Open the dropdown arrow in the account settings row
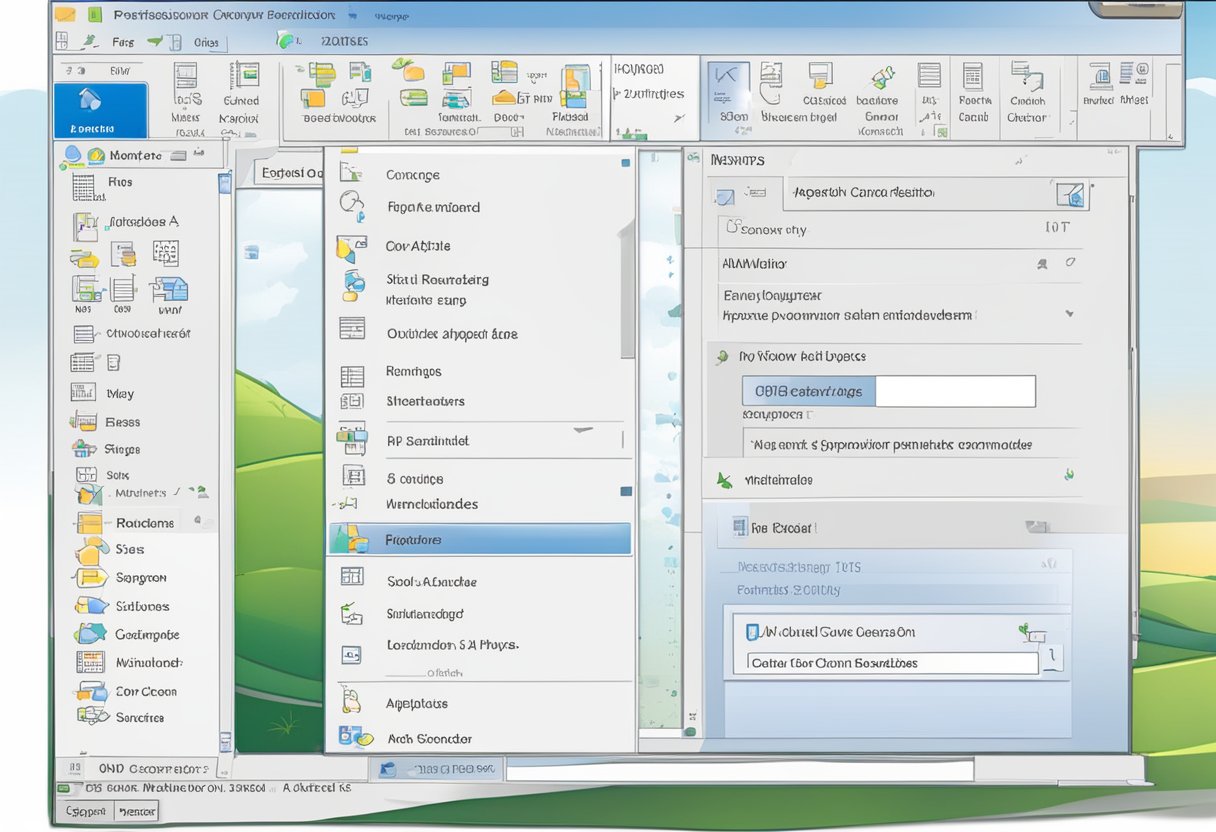The image size is (1216, 832). (x=1070, y=313)
